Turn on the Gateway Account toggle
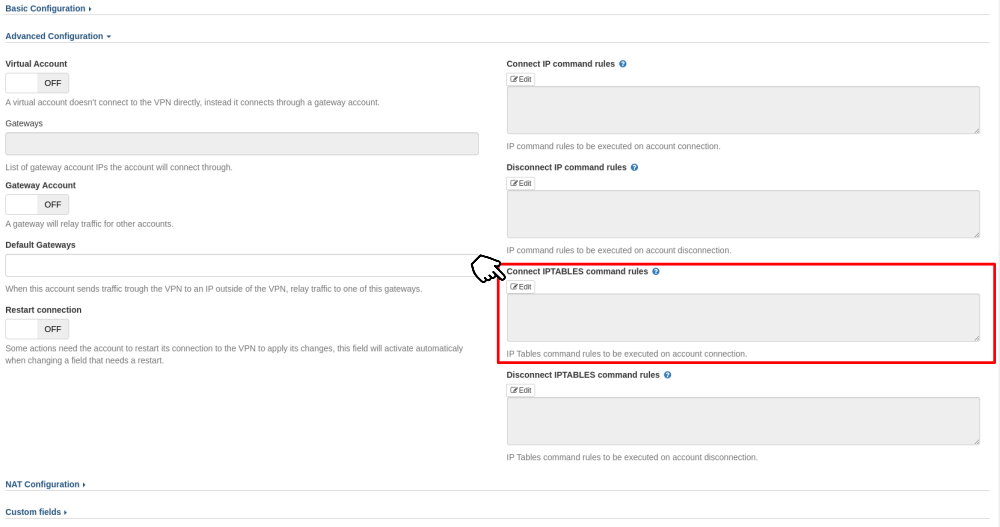Viewport: 1000px width, 527px height. point(37,204)
